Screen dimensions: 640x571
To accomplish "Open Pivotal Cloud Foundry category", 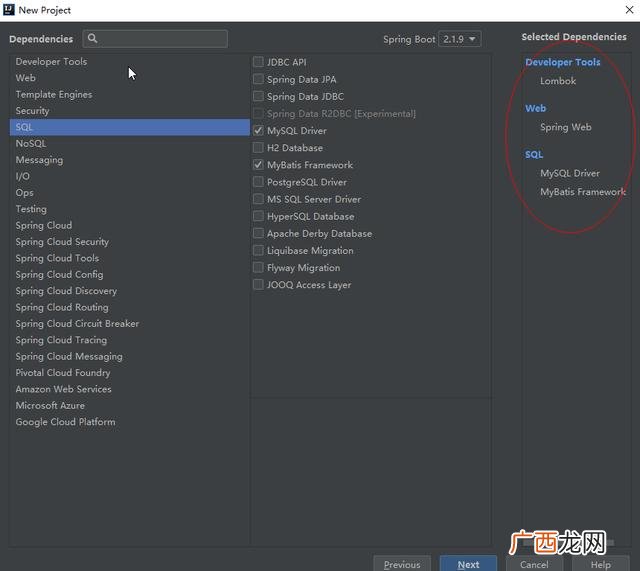I will 129,373.
